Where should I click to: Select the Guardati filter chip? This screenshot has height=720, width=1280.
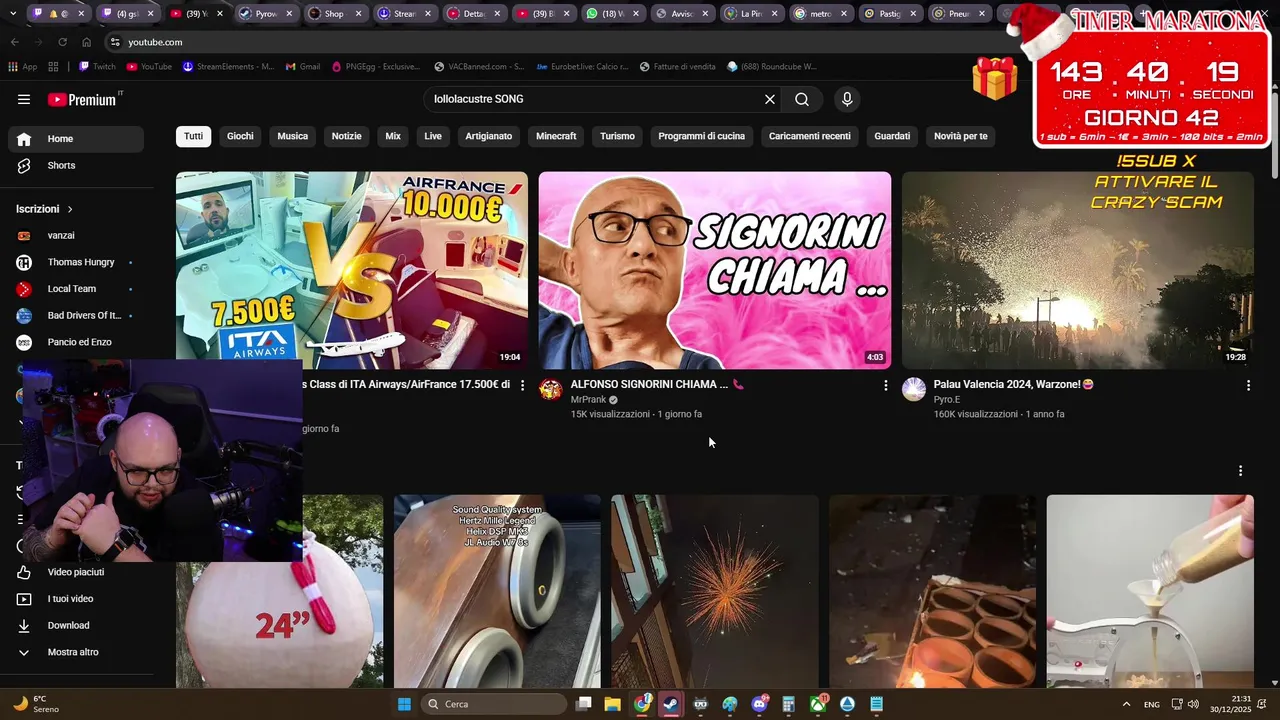(892, 136)
